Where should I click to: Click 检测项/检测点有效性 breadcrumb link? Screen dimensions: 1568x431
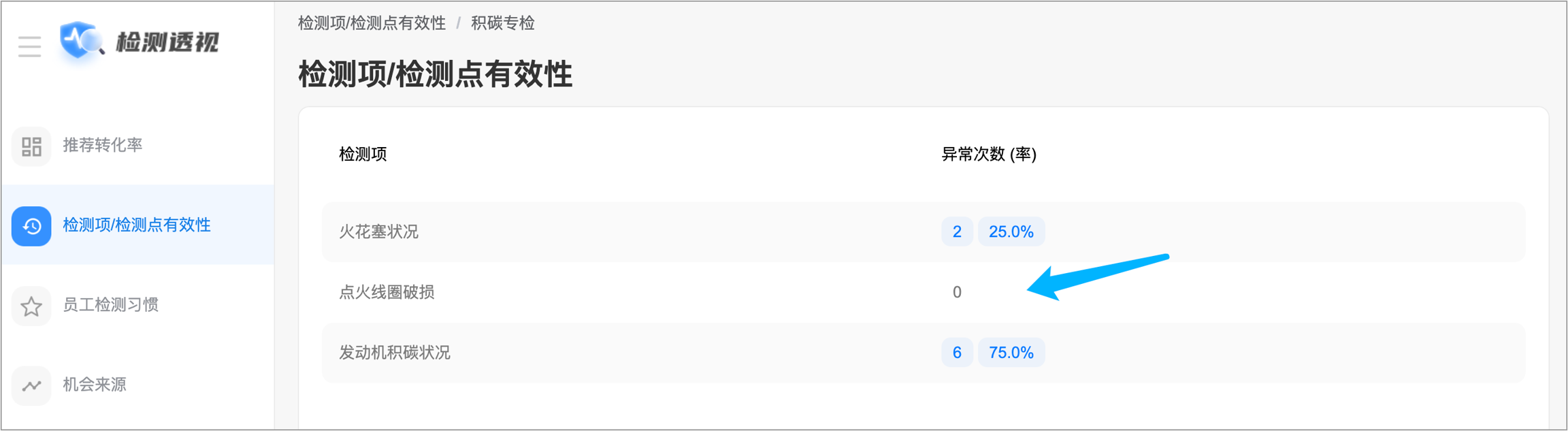(372, 23)
